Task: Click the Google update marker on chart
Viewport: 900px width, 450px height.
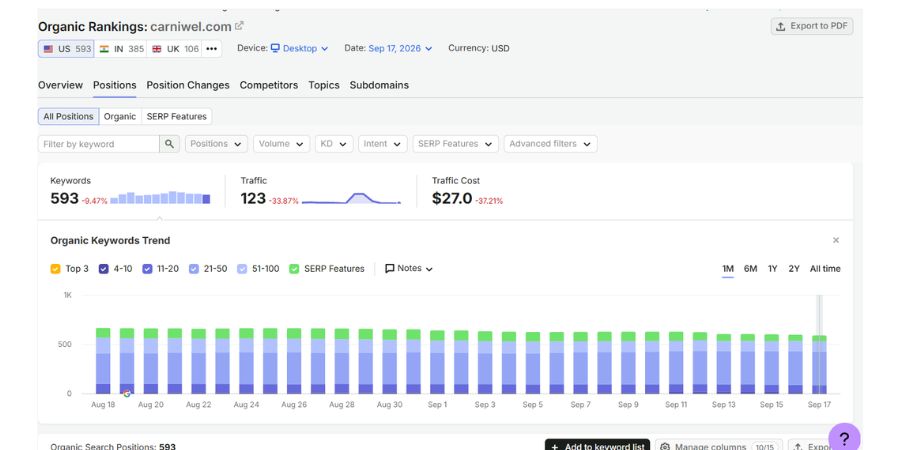Action: point(127,393)
